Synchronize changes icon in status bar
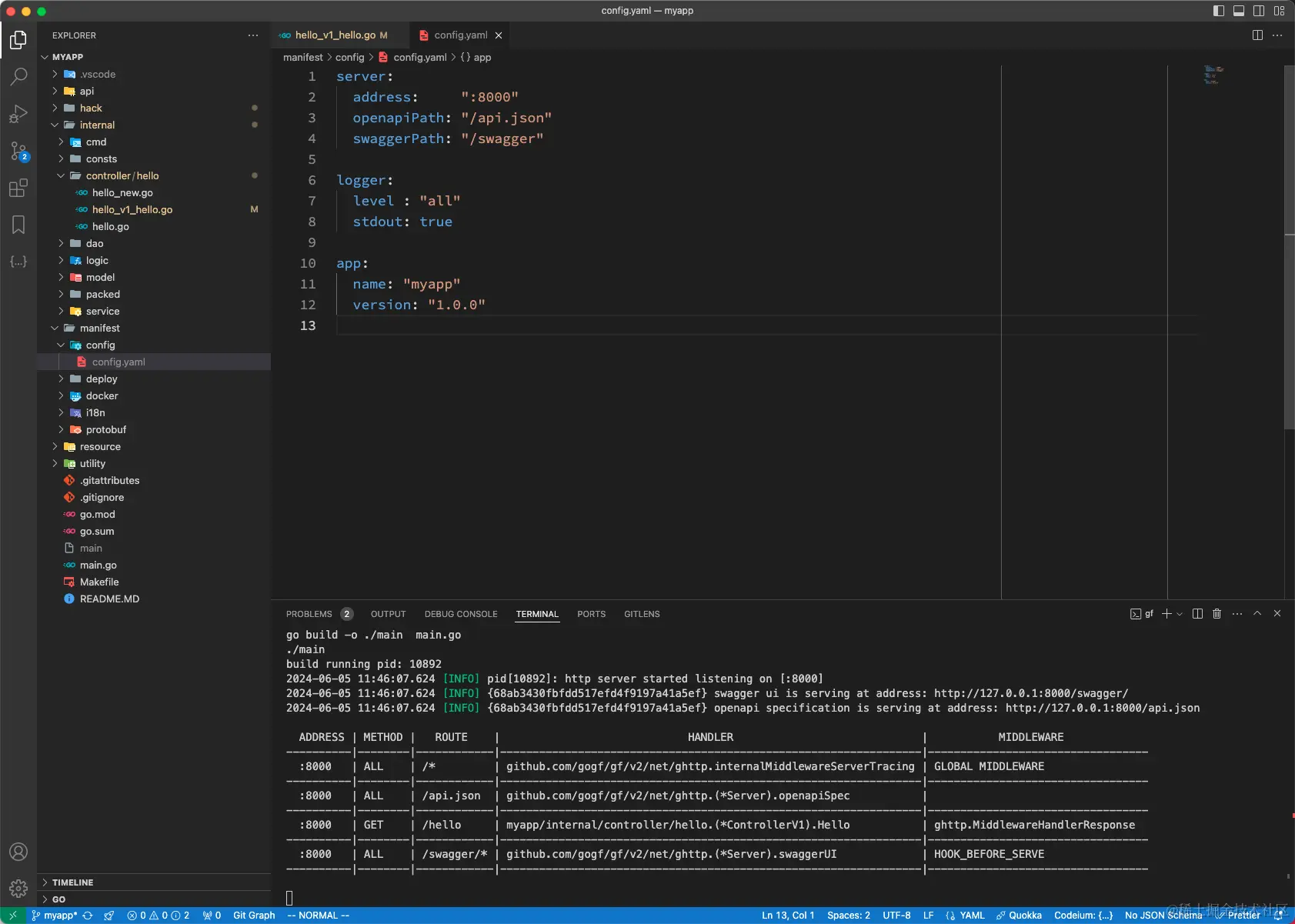 pyautogui.click(x=88, y=916)
